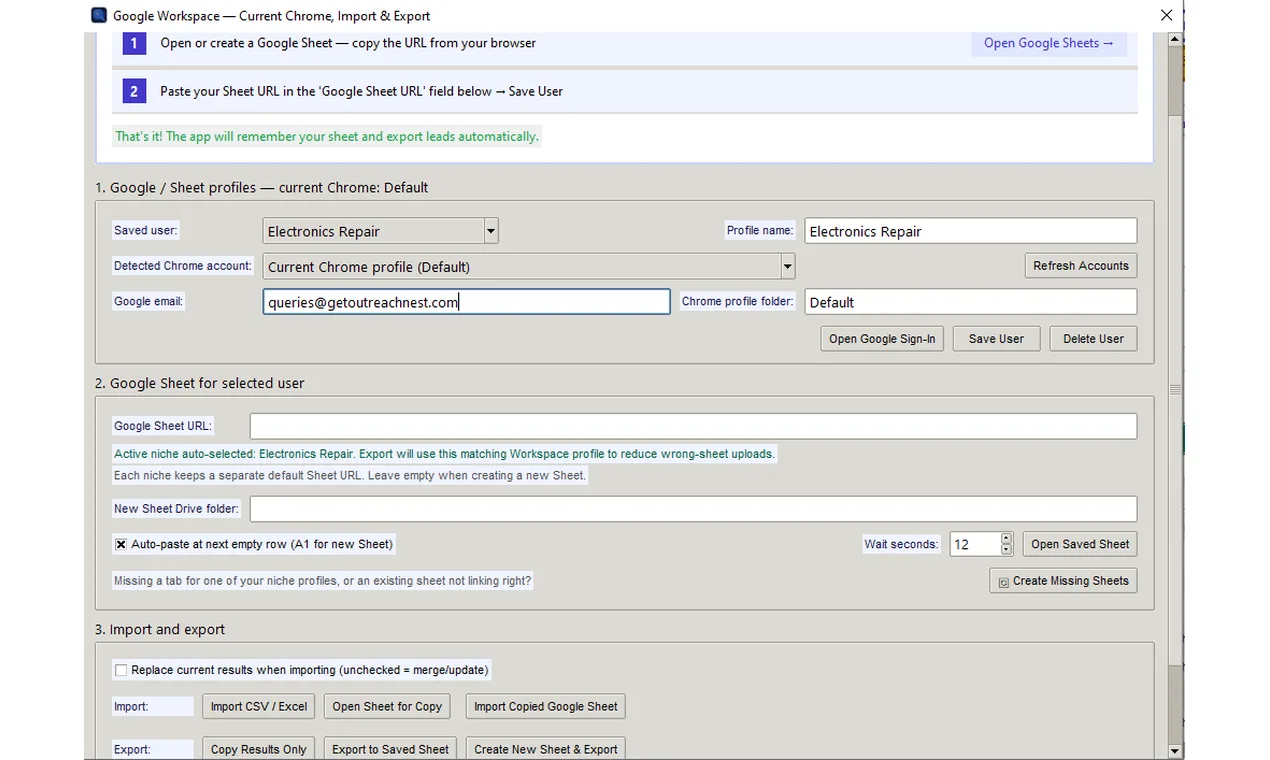
Task: Click Export to Saved Sheet button
Action: pyautogui.click(x=390, y=749)
